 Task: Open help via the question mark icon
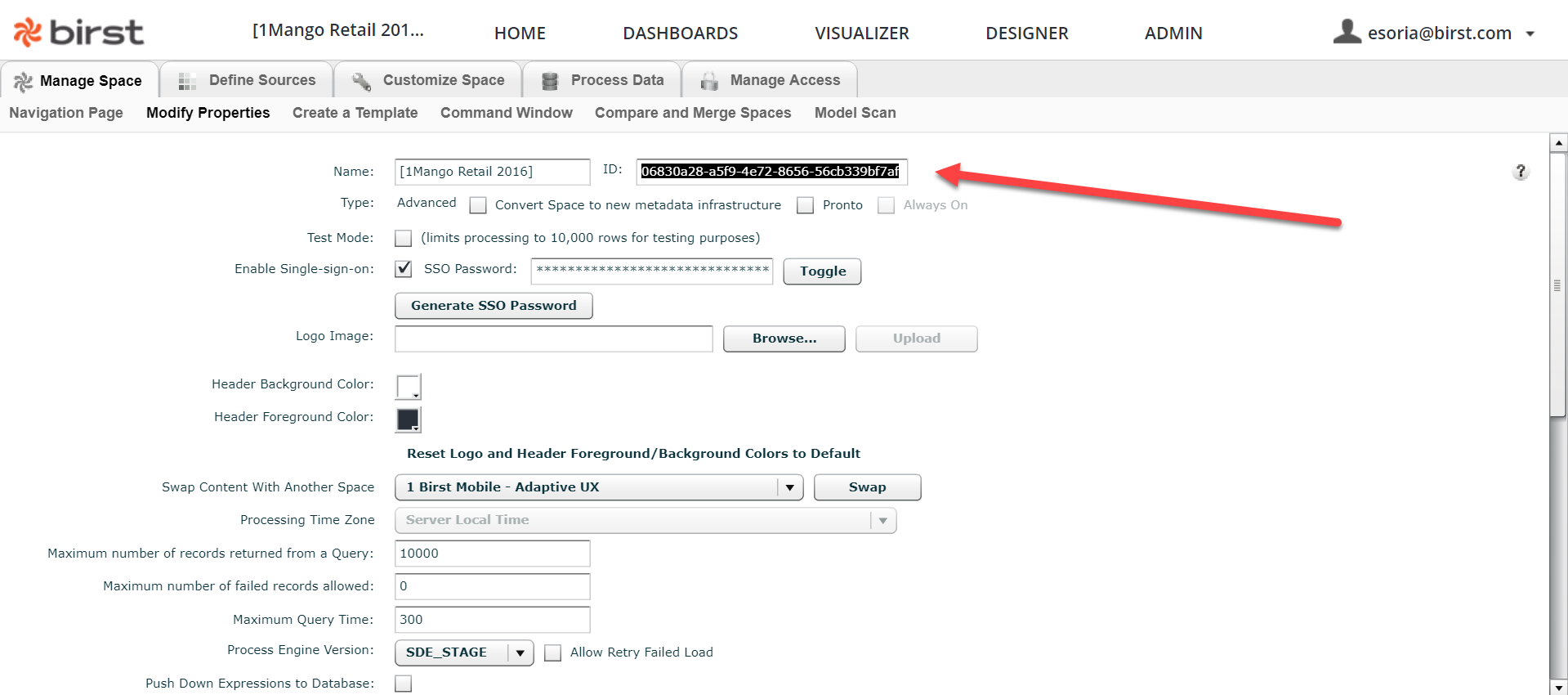(1521, 172)
